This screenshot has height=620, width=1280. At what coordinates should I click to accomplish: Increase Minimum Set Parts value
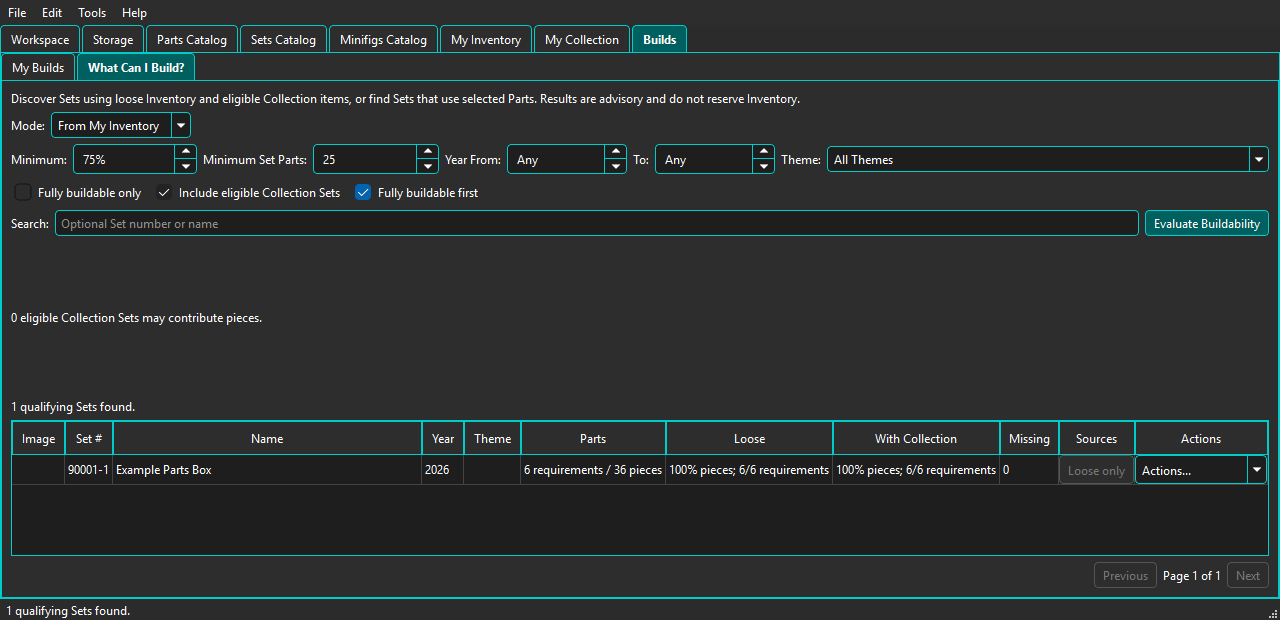(x=428, y=152)
